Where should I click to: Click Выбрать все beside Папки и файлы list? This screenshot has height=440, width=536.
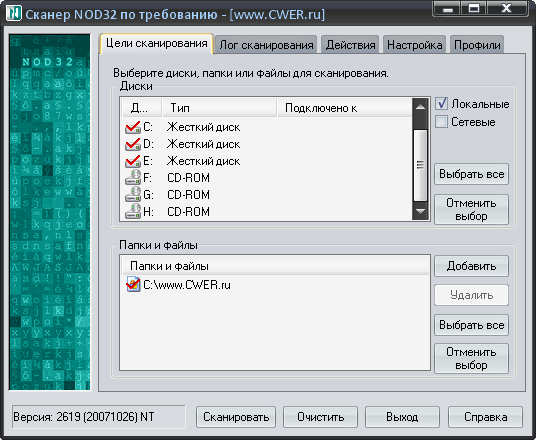(x=471, y=325)
